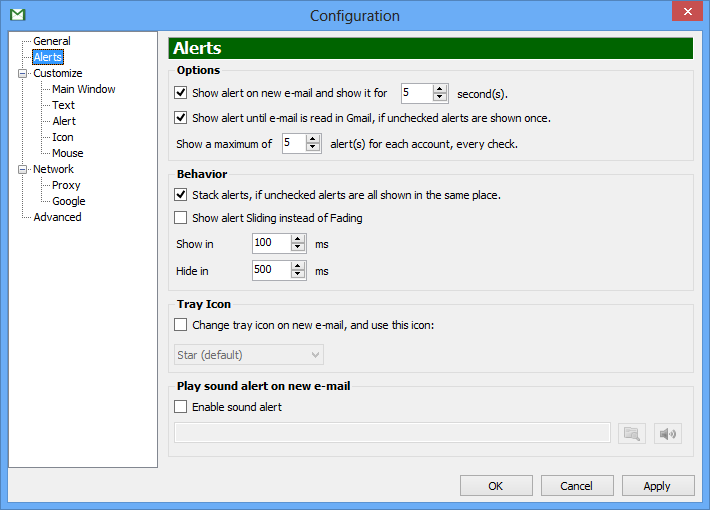The image size is (710, 510).
Task: Decrease maximum alerts per account down arrow
Action: [x=312, y=148]
